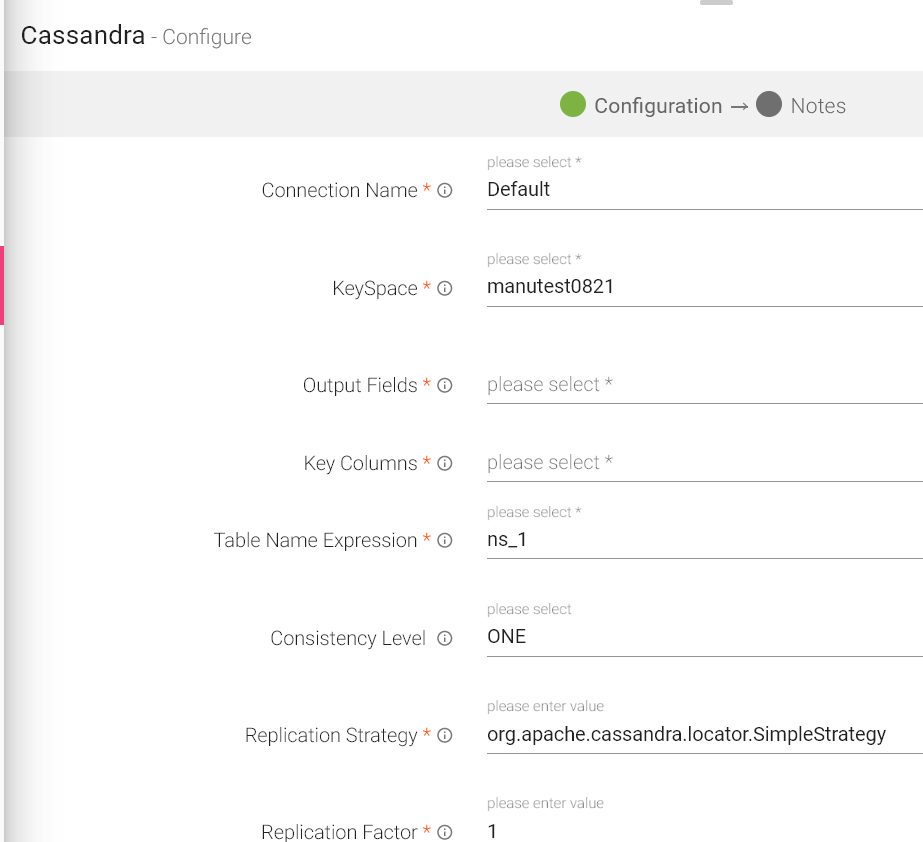Click the gray handle at the top
Screen dimensions: 923x842
(716, 2)
